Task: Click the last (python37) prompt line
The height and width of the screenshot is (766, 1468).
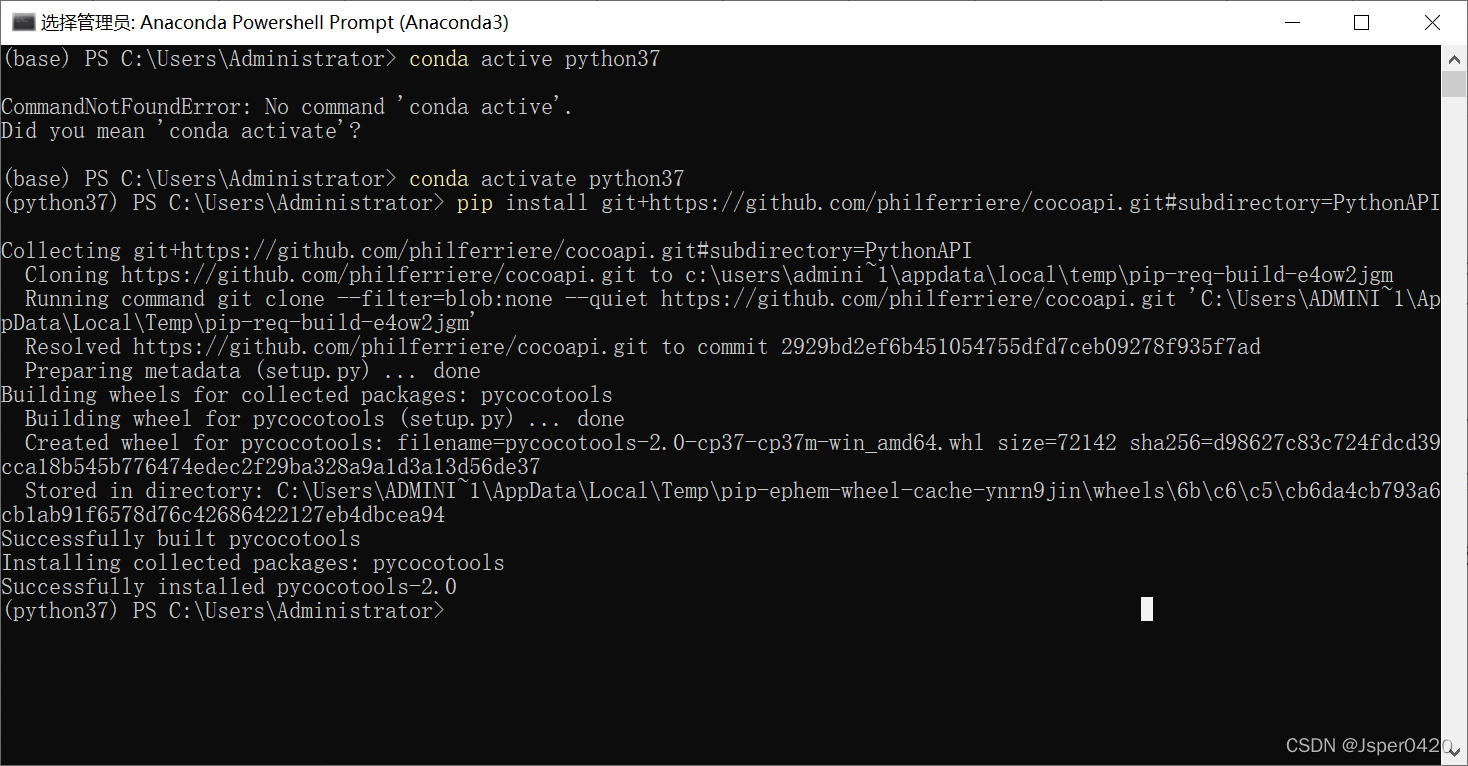Action: (223, 611)
